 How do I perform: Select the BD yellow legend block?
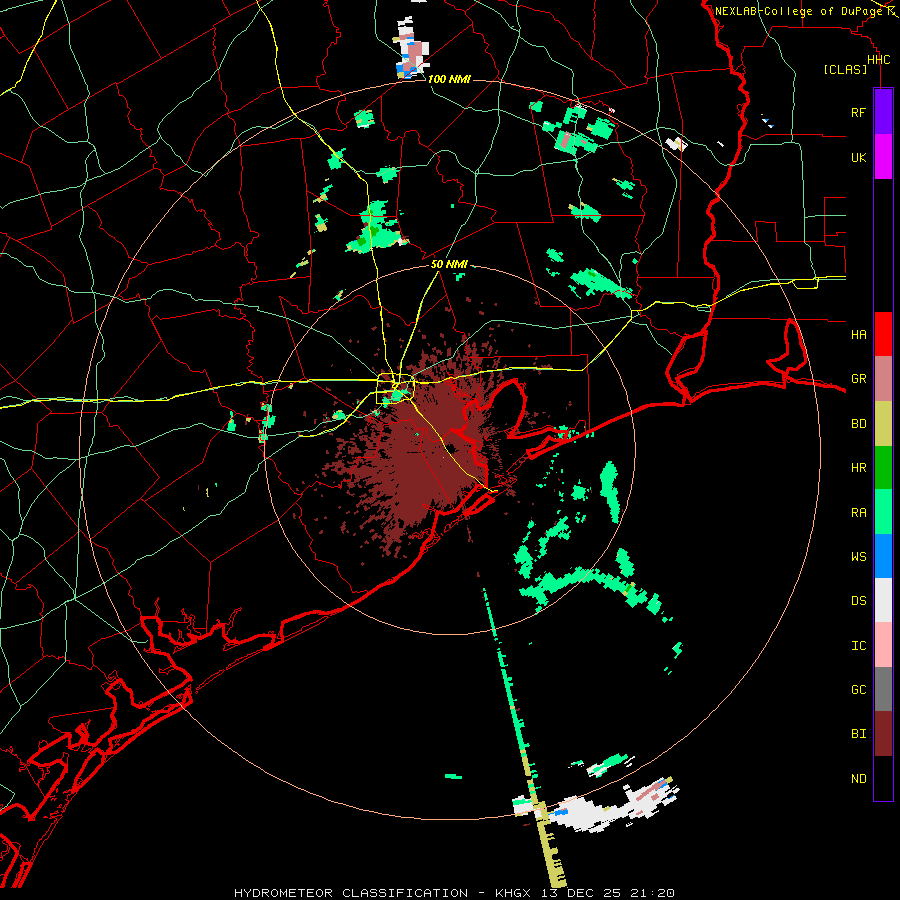tap(883, 424)
